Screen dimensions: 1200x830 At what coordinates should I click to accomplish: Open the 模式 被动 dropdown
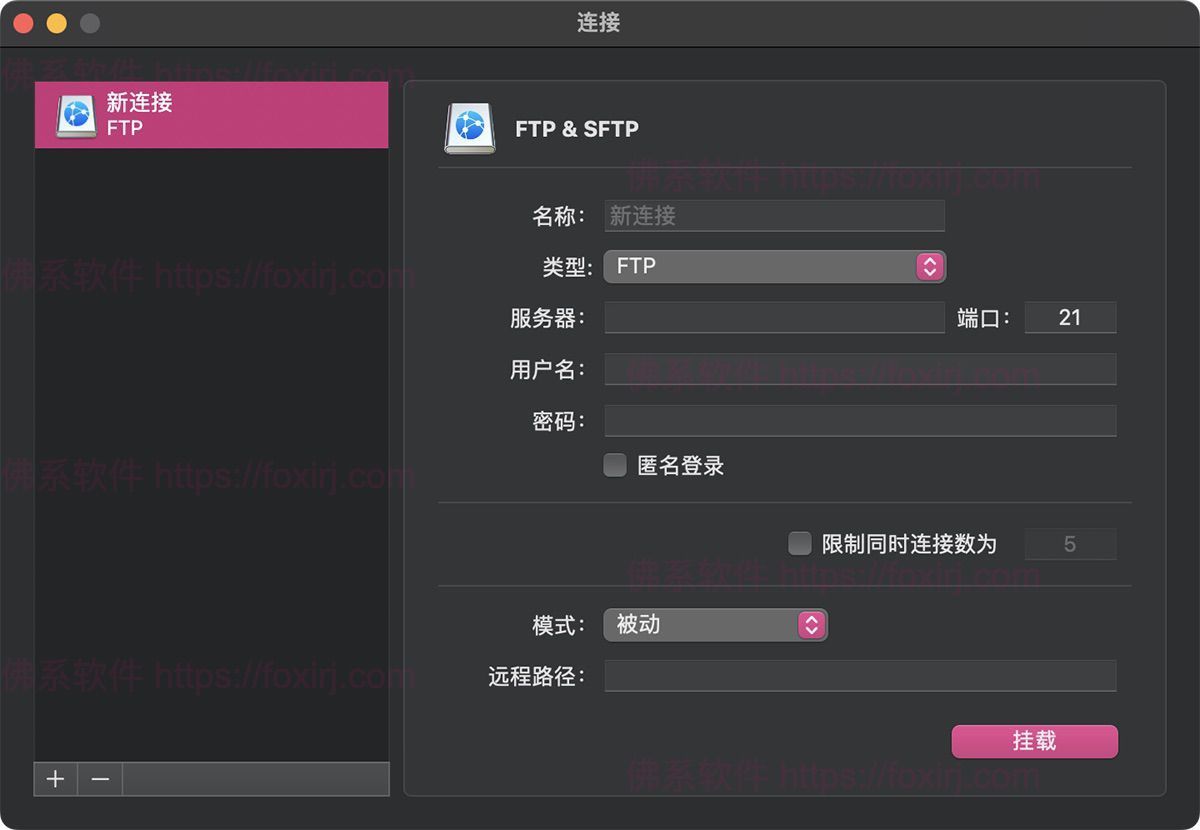[x=715, y=625]
